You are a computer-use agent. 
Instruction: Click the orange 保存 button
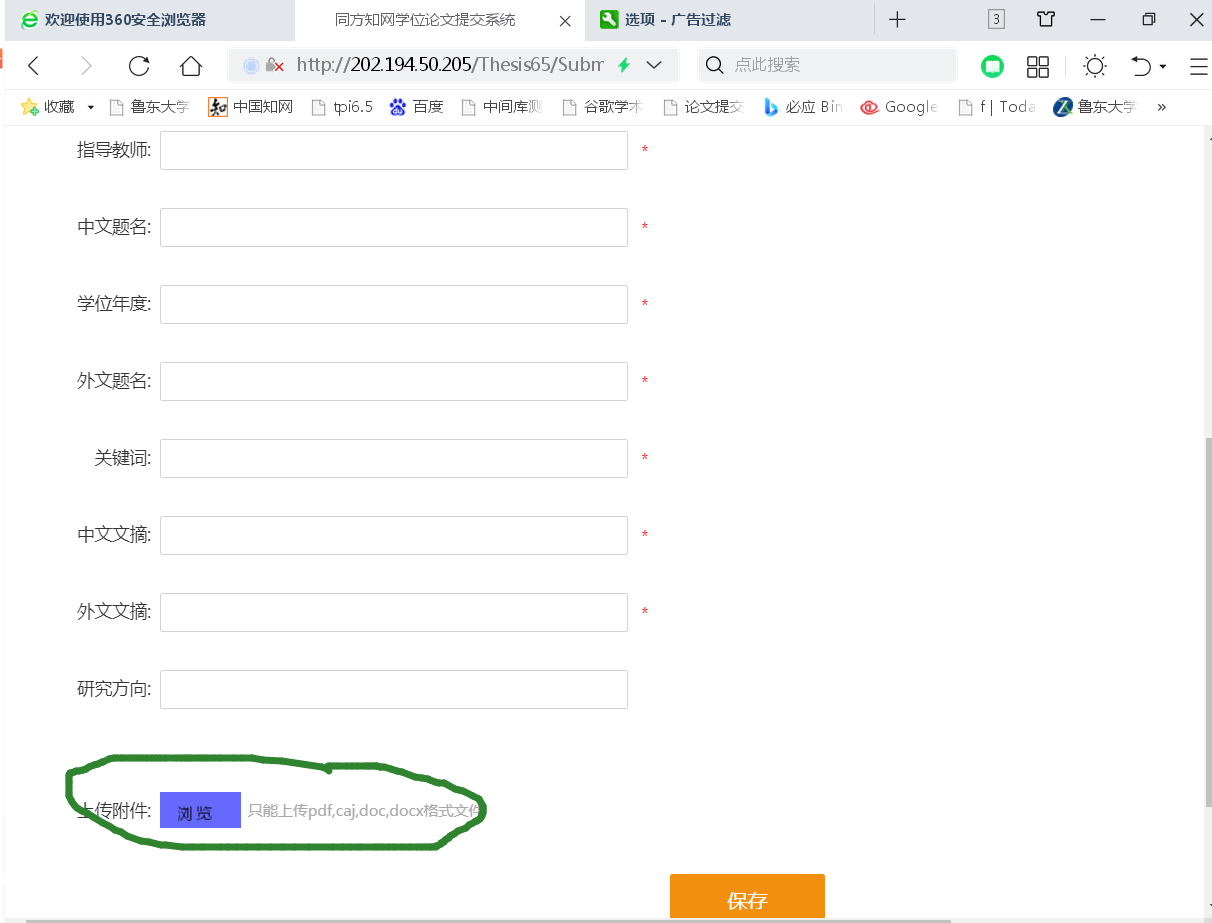747,897
